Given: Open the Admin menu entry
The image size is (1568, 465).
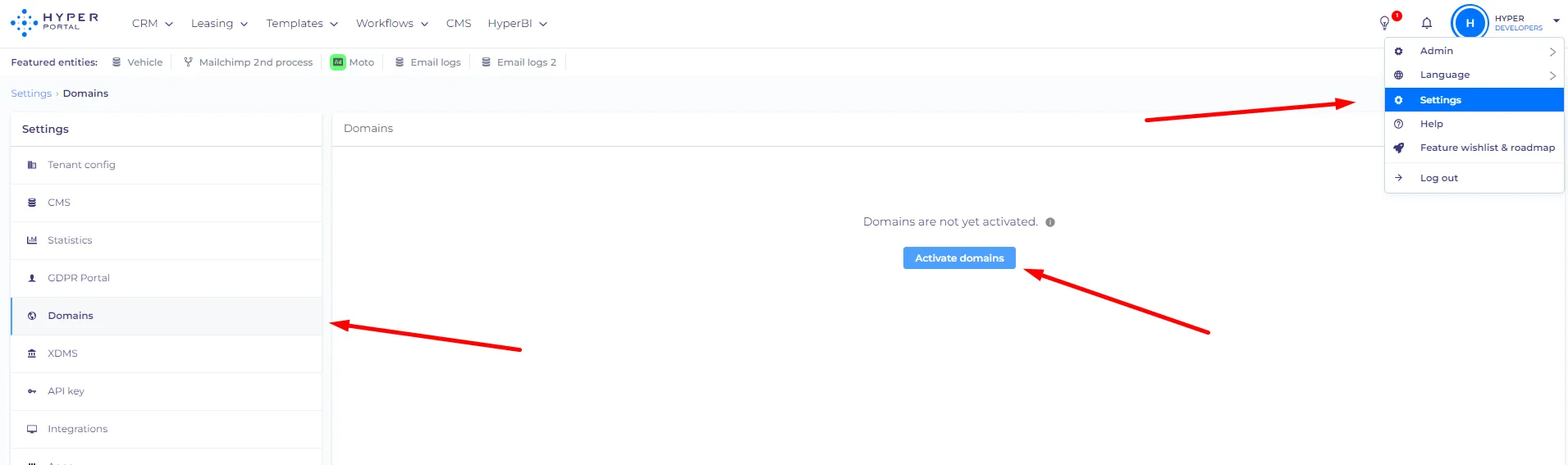Looking at the screenshot, I should click(x=1474, y=51).
